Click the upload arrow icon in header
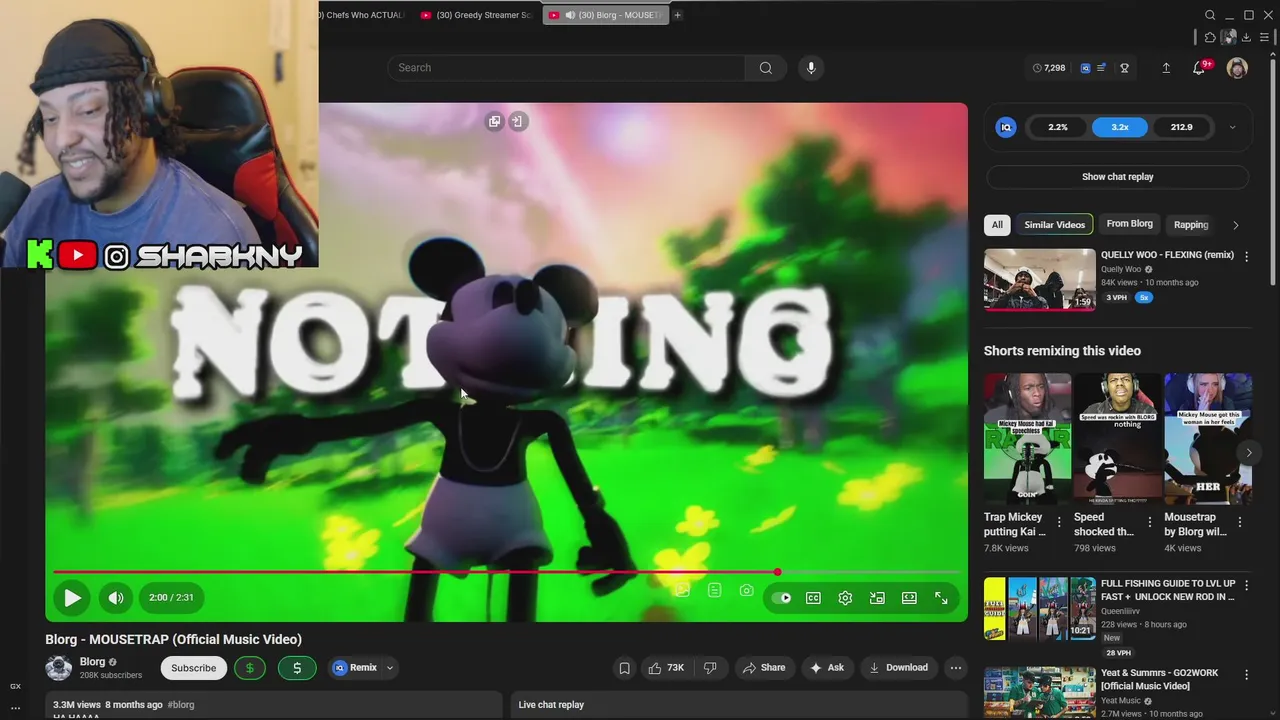The height and width of the screenshot is (720, 1280). (1166, 68)
